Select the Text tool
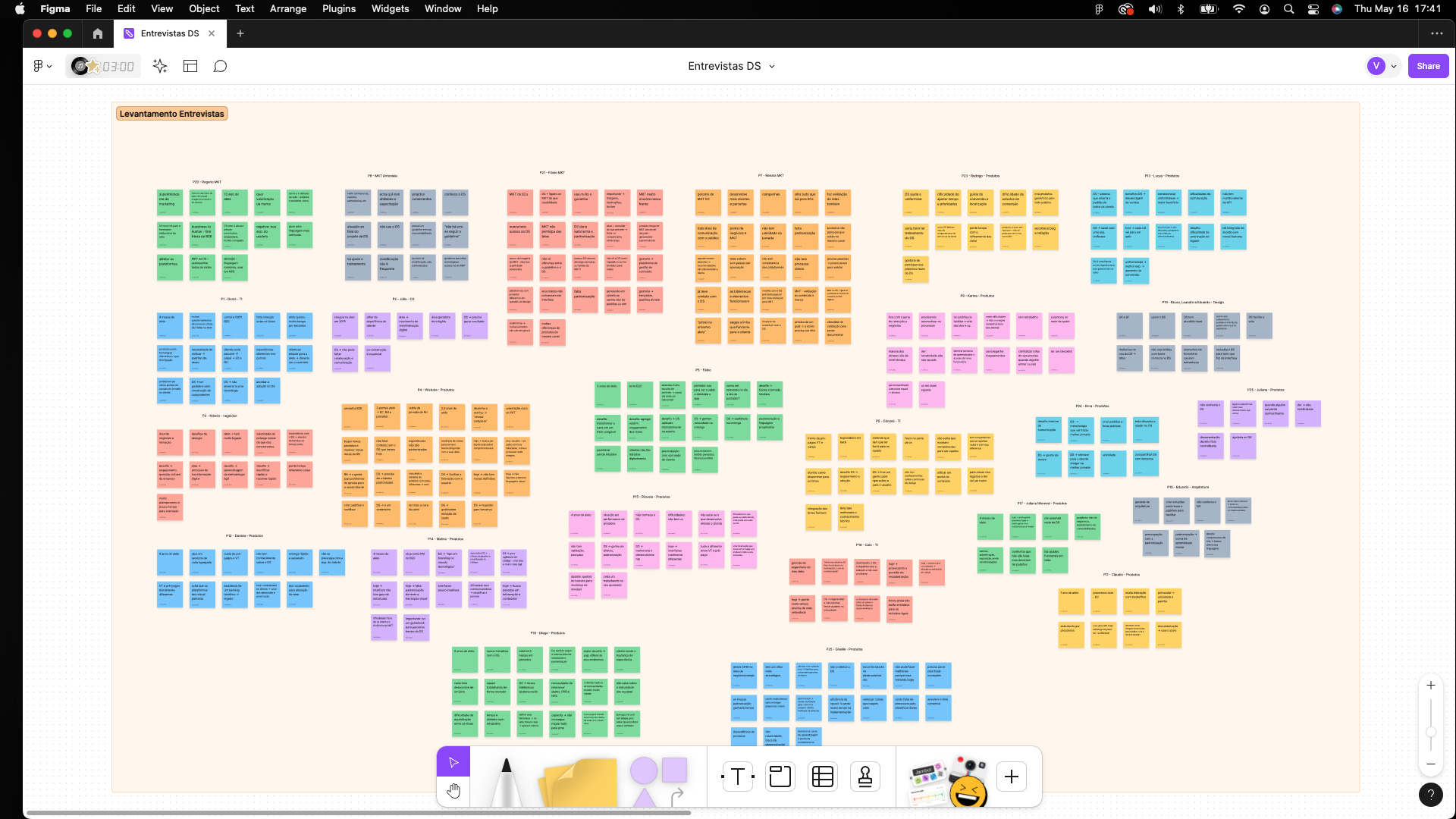 coord(737,777)
